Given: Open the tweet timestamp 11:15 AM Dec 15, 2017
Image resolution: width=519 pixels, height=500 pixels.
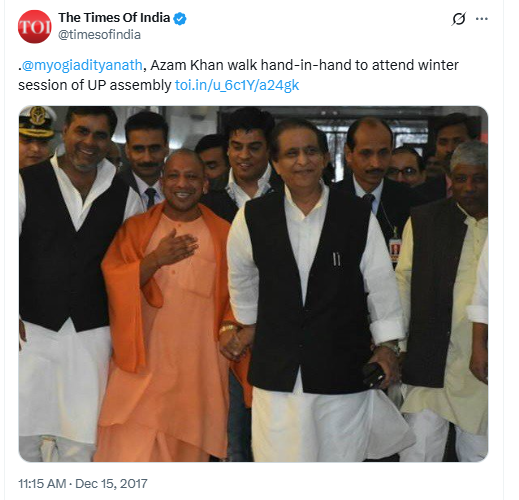Looking at the screenshot, I should (x=83, y=484).
